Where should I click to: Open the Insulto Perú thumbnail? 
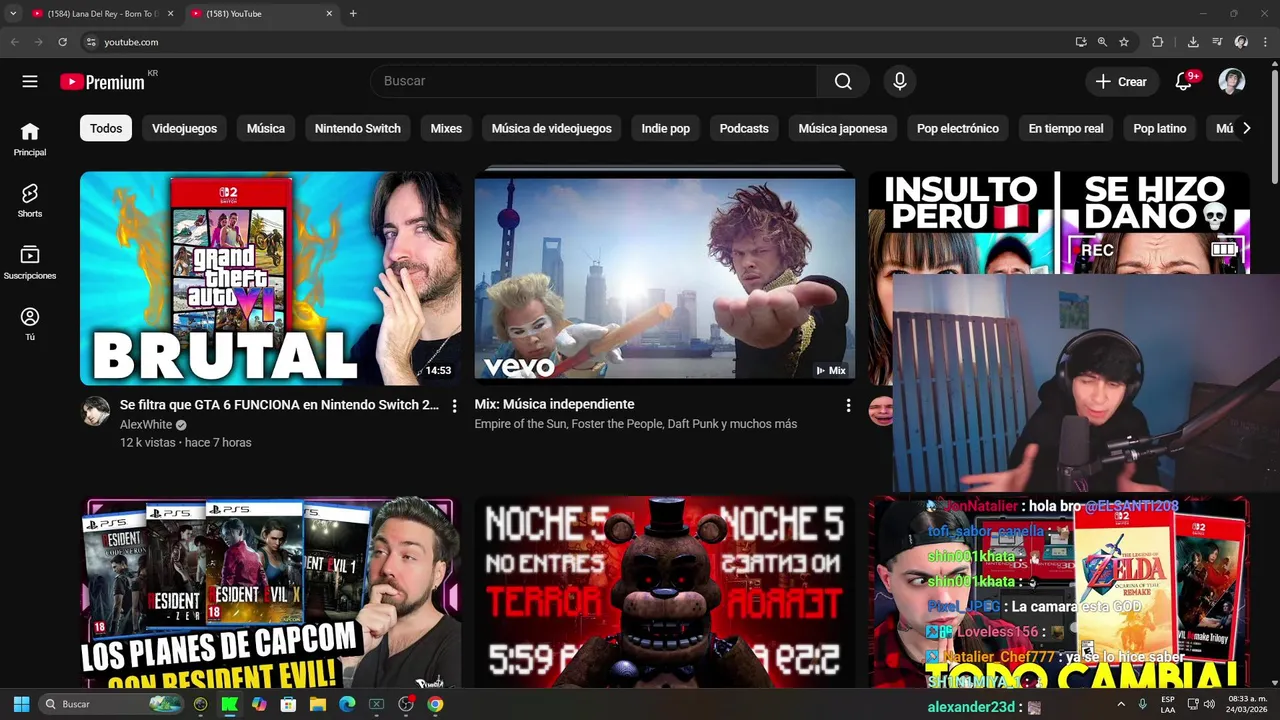pyautogui.click(x=1059, y=222)
